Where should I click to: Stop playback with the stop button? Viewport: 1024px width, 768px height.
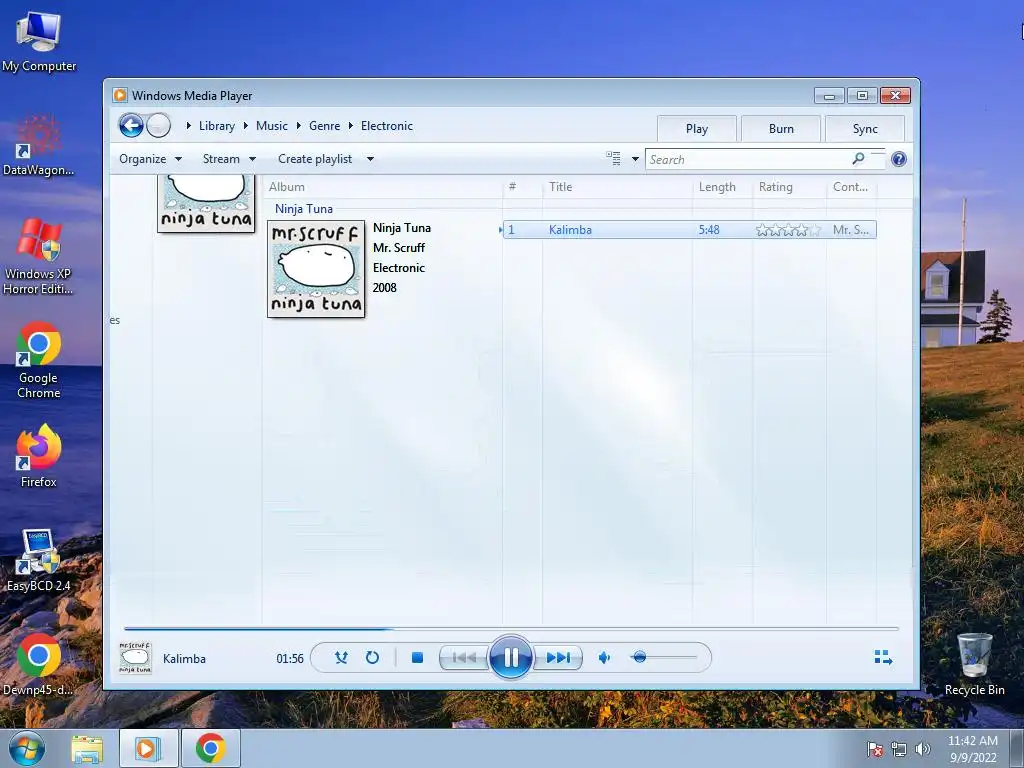[417, 658]
